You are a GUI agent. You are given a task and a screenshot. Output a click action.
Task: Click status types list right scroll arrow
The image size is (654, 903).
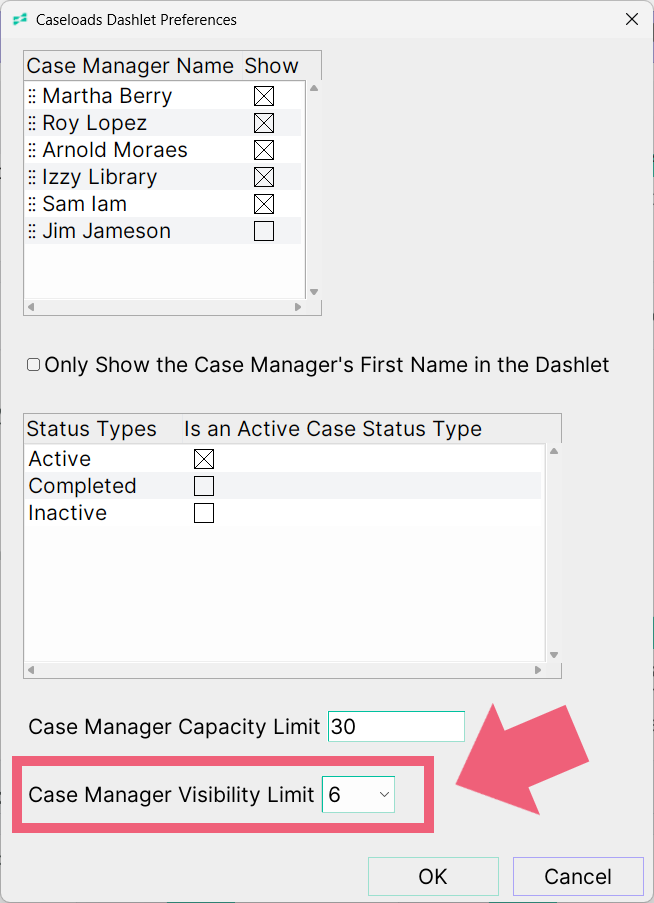[538, 670]
